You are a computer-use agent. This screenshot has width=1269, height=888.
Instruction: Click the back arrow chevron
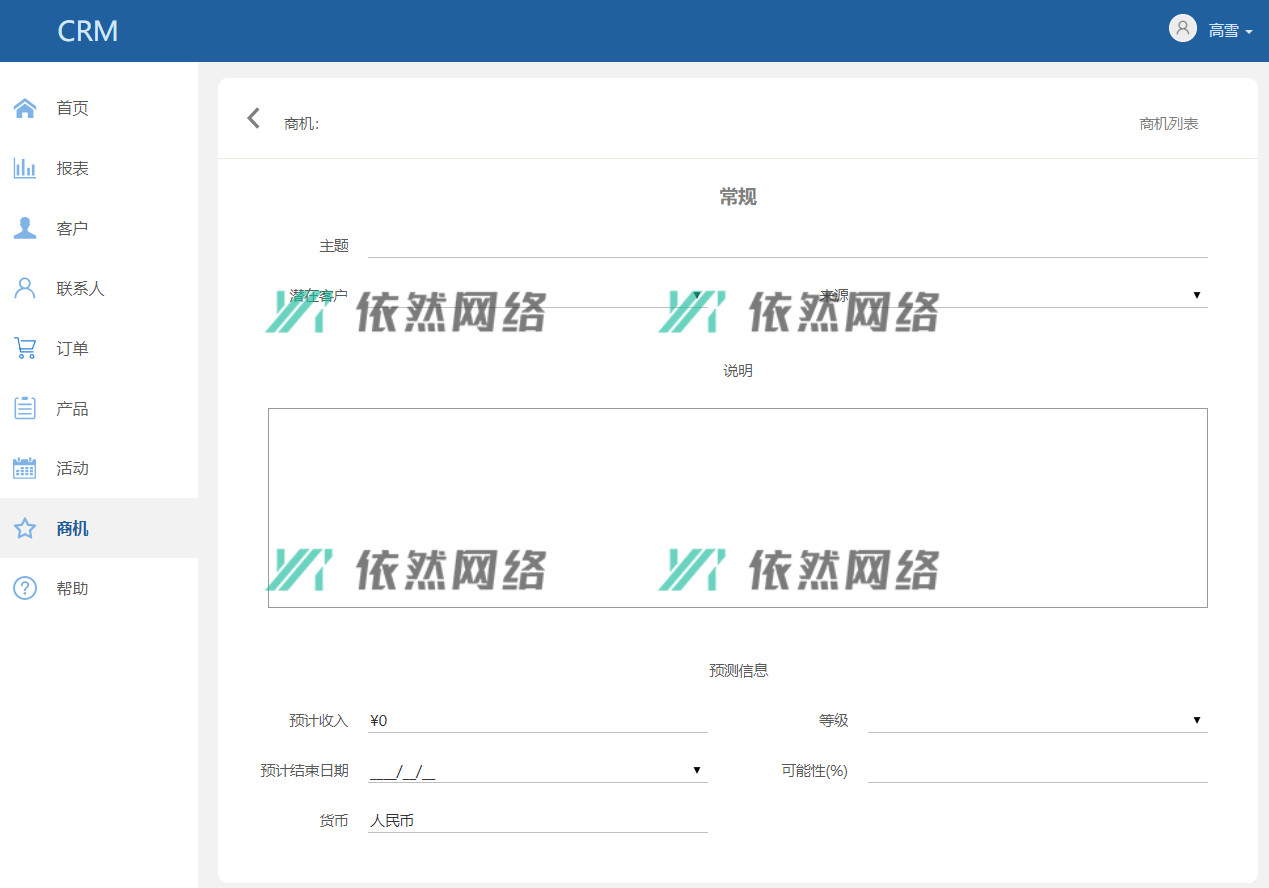point(253,119)
